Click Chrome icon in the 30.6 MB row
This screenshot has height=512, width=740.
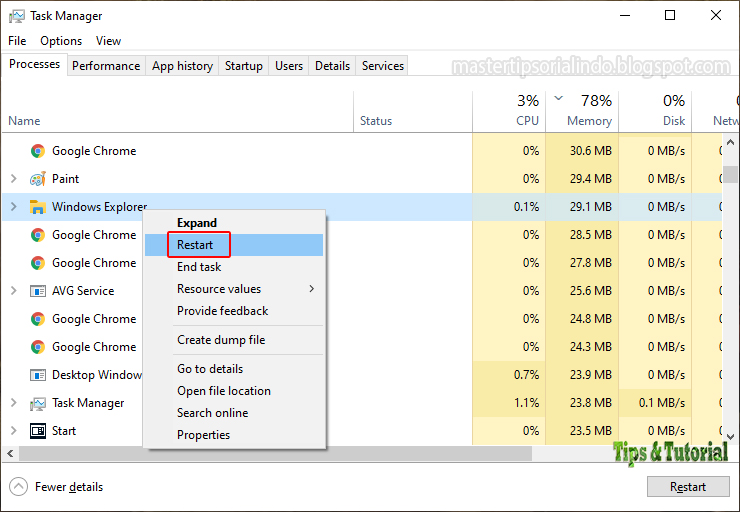coord(38,151)
